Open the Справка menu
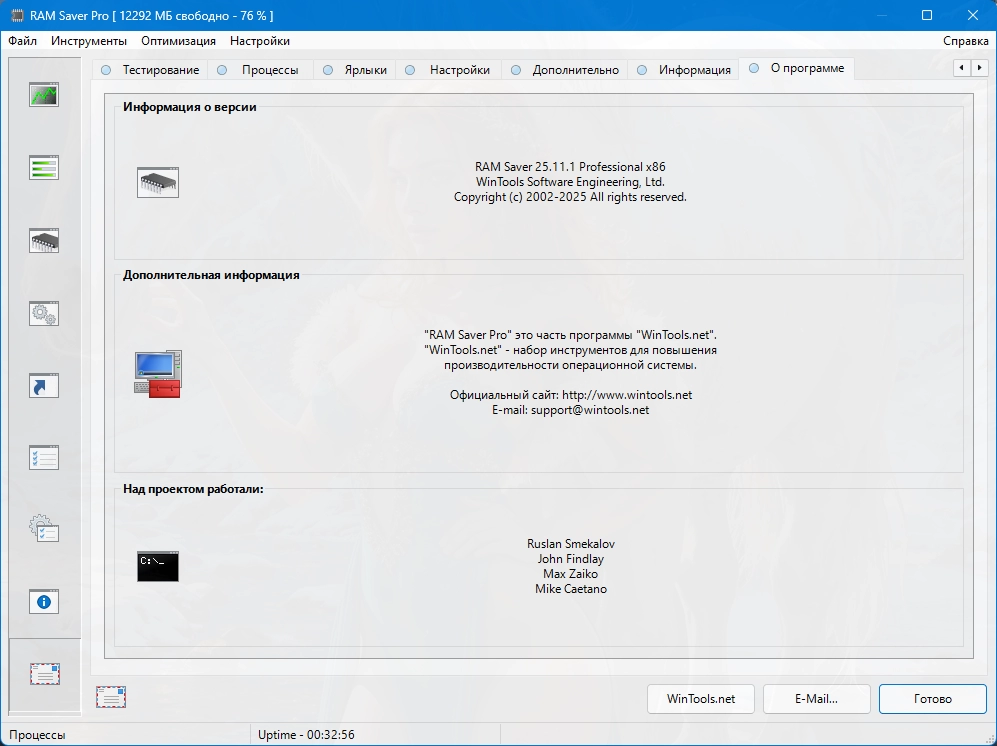The height and width of the screenshot is (746, 997). [965, 41]
